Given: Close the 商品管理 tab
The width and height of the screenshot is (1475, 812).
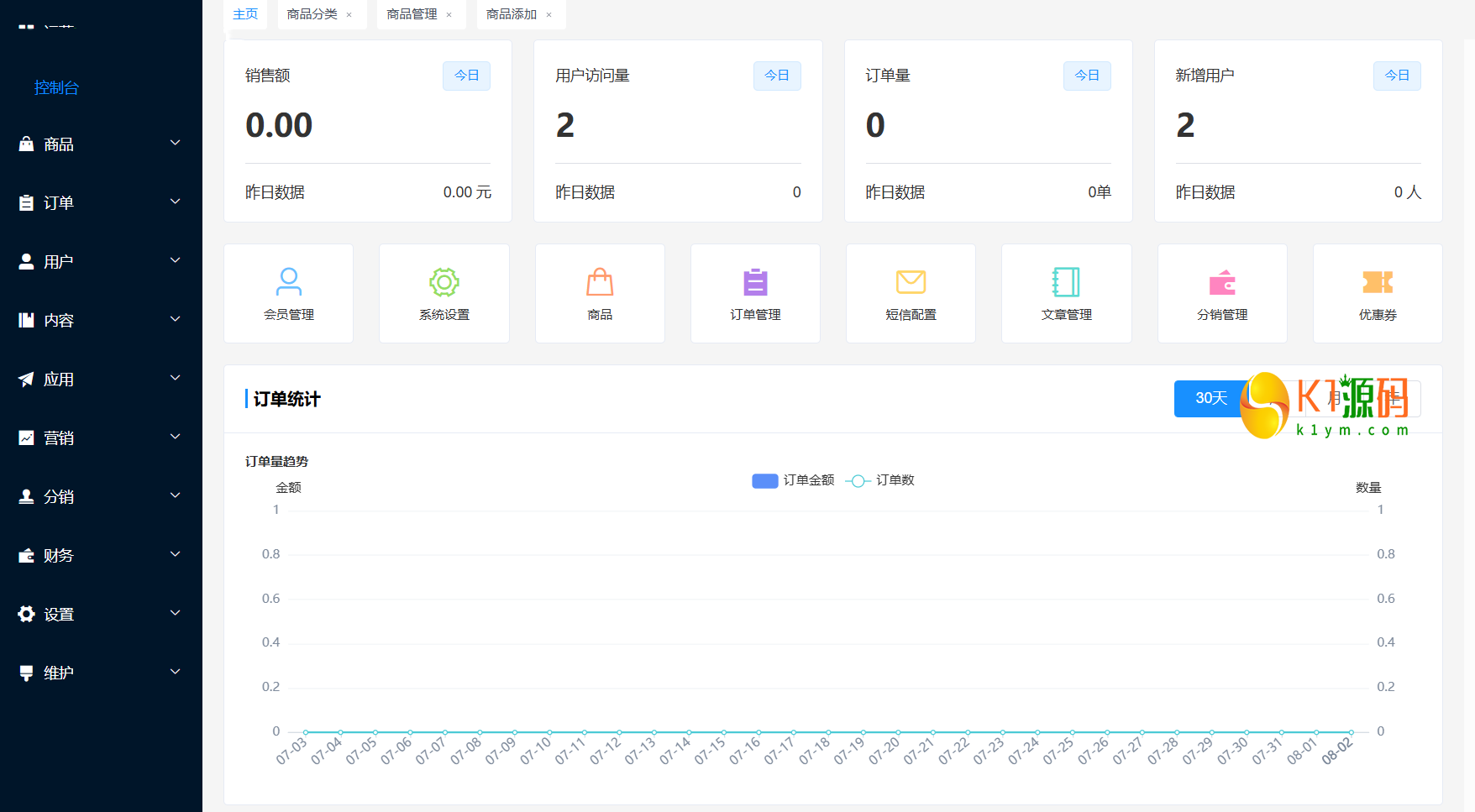Looking at the screenshot, I should pos(449,15).
